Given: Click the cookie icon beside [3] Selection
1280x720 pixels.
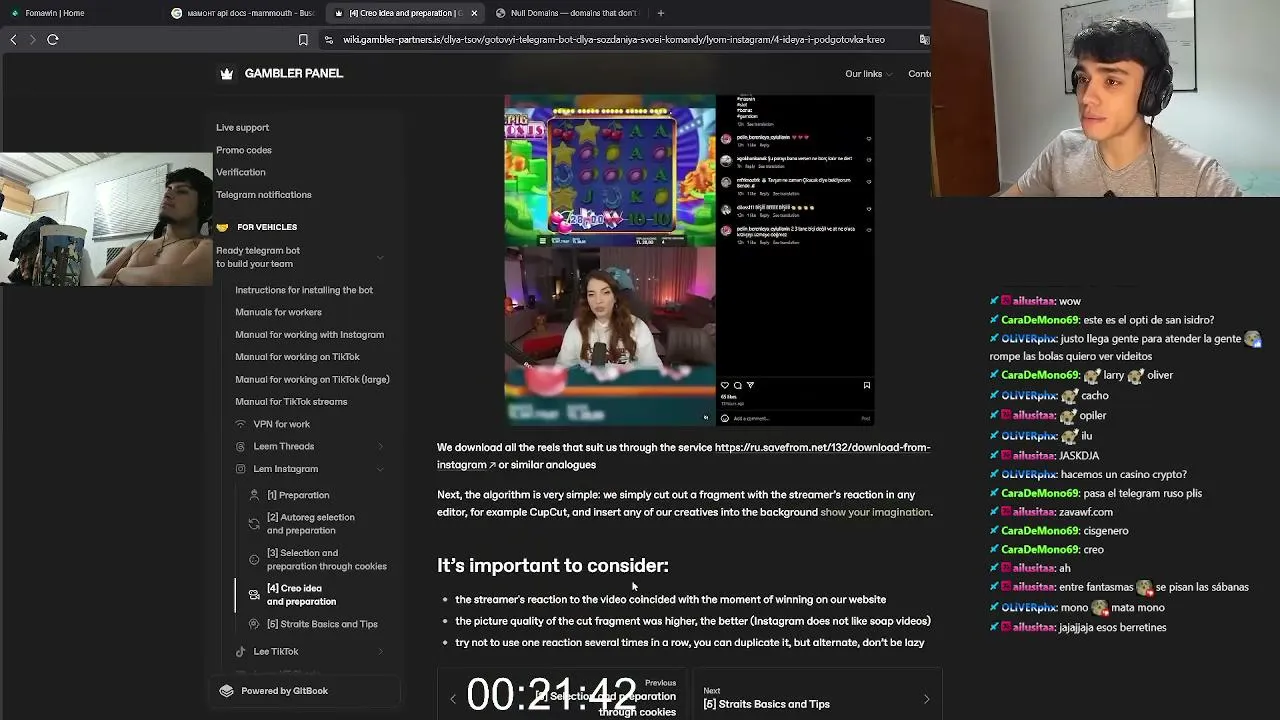Looking at the screenshot, I should pos(254,559).
